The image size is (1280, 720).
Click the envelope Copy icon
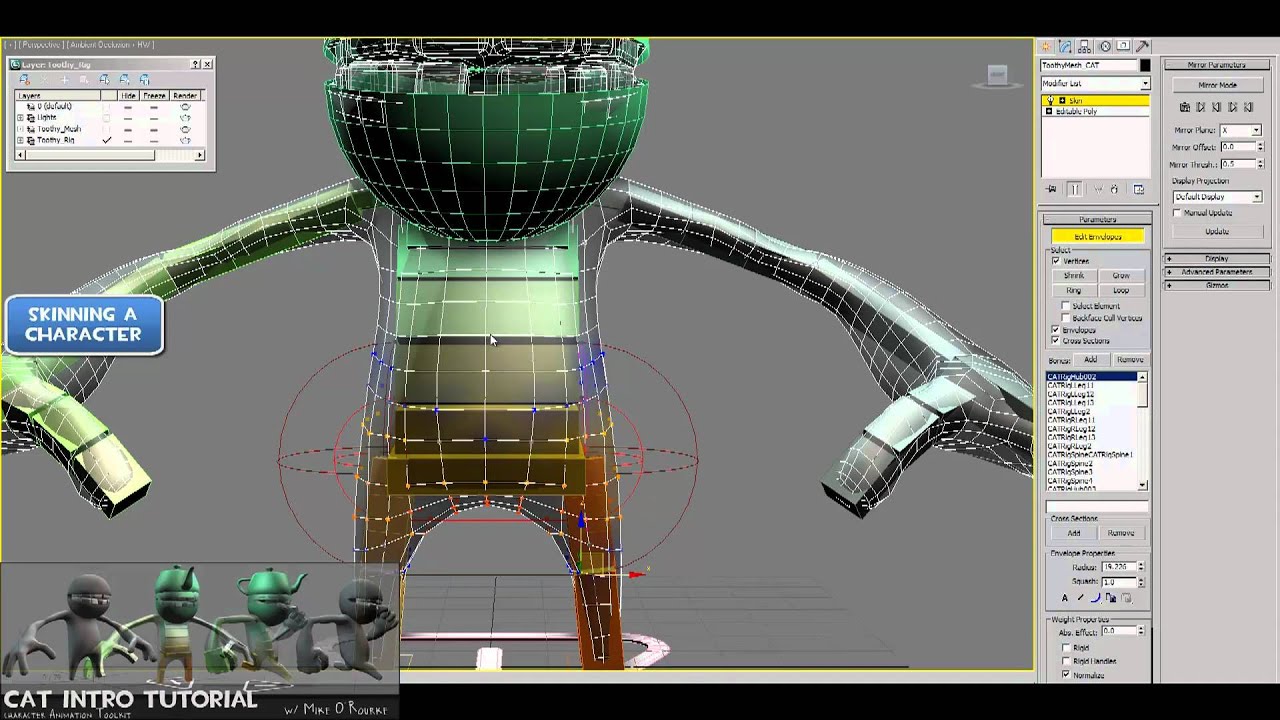point(1111,598)
